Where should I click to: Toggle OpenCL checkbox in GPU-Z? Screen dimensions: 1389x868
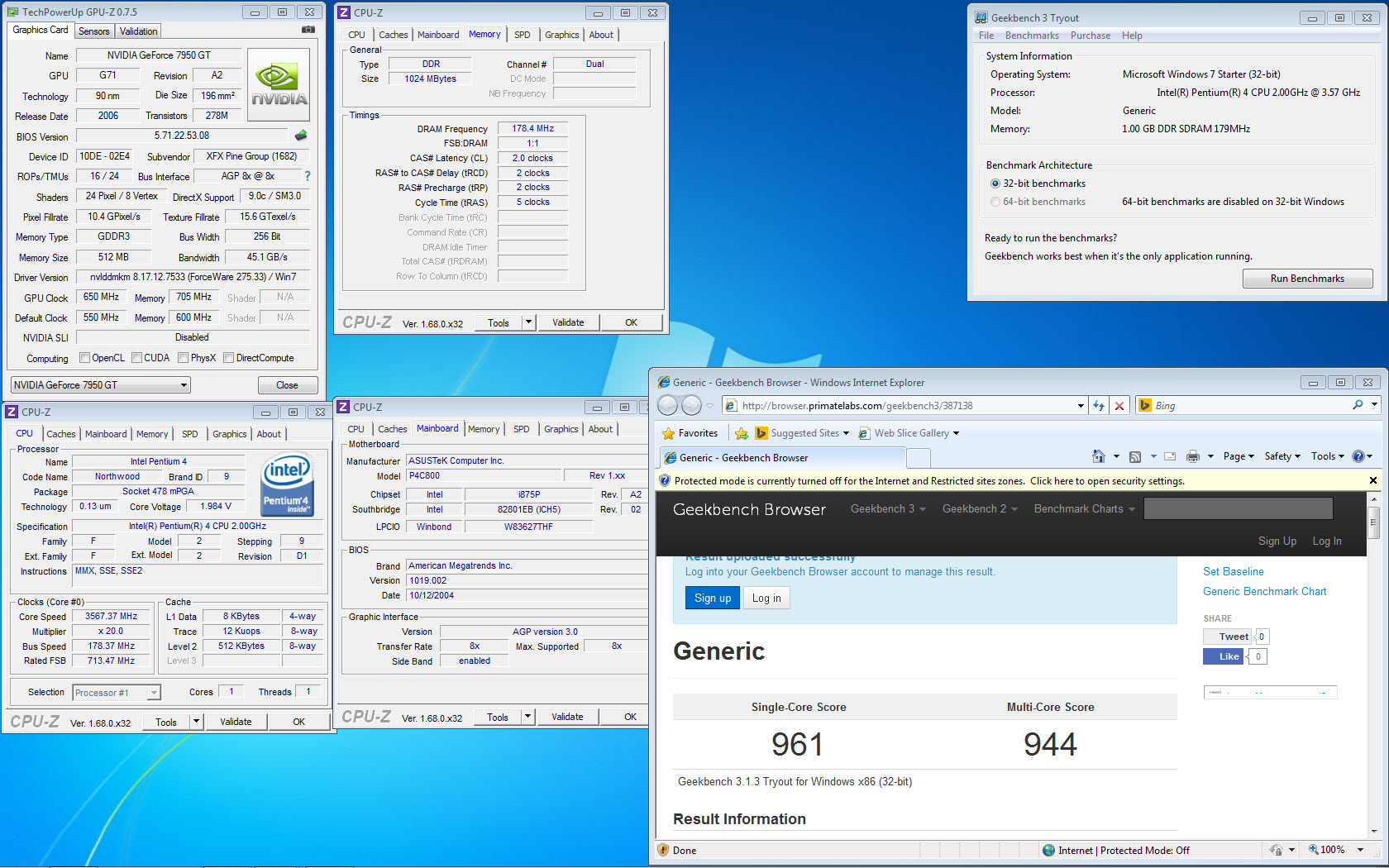tap(84, 358)
